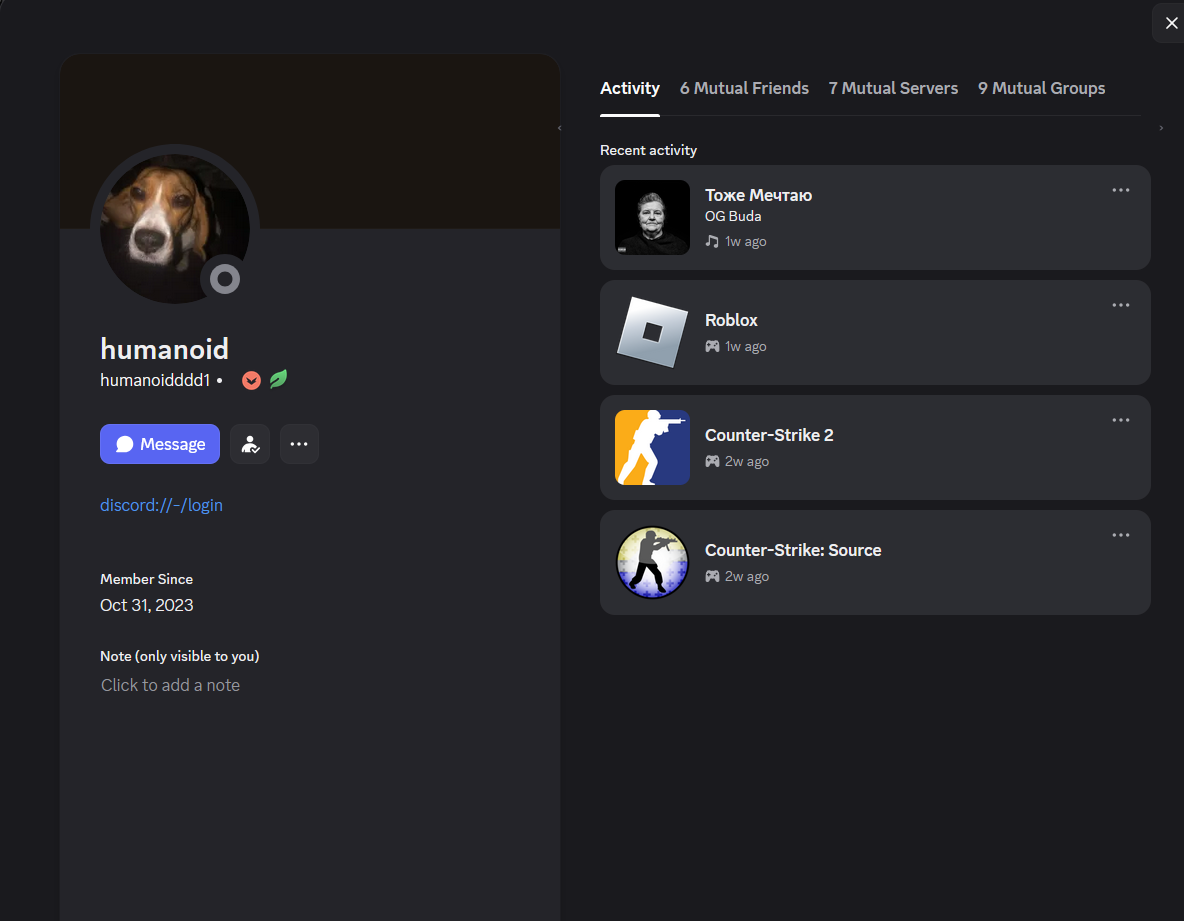
Task: Click the Recent activity heading
Action: (x=649, y=150)
